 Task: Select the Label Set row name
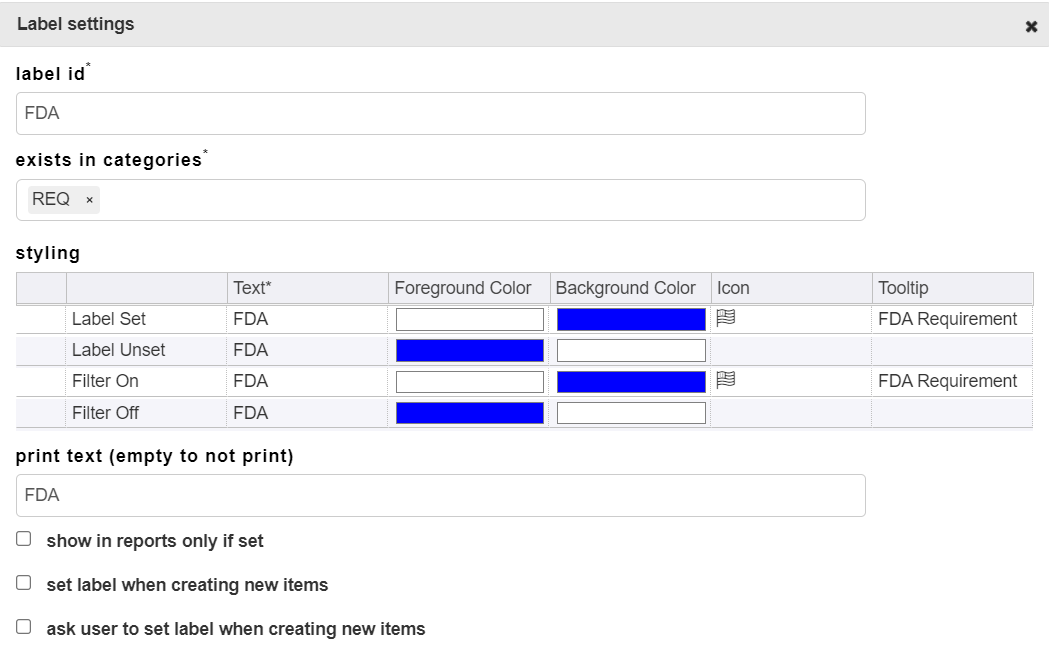(108, 319)
